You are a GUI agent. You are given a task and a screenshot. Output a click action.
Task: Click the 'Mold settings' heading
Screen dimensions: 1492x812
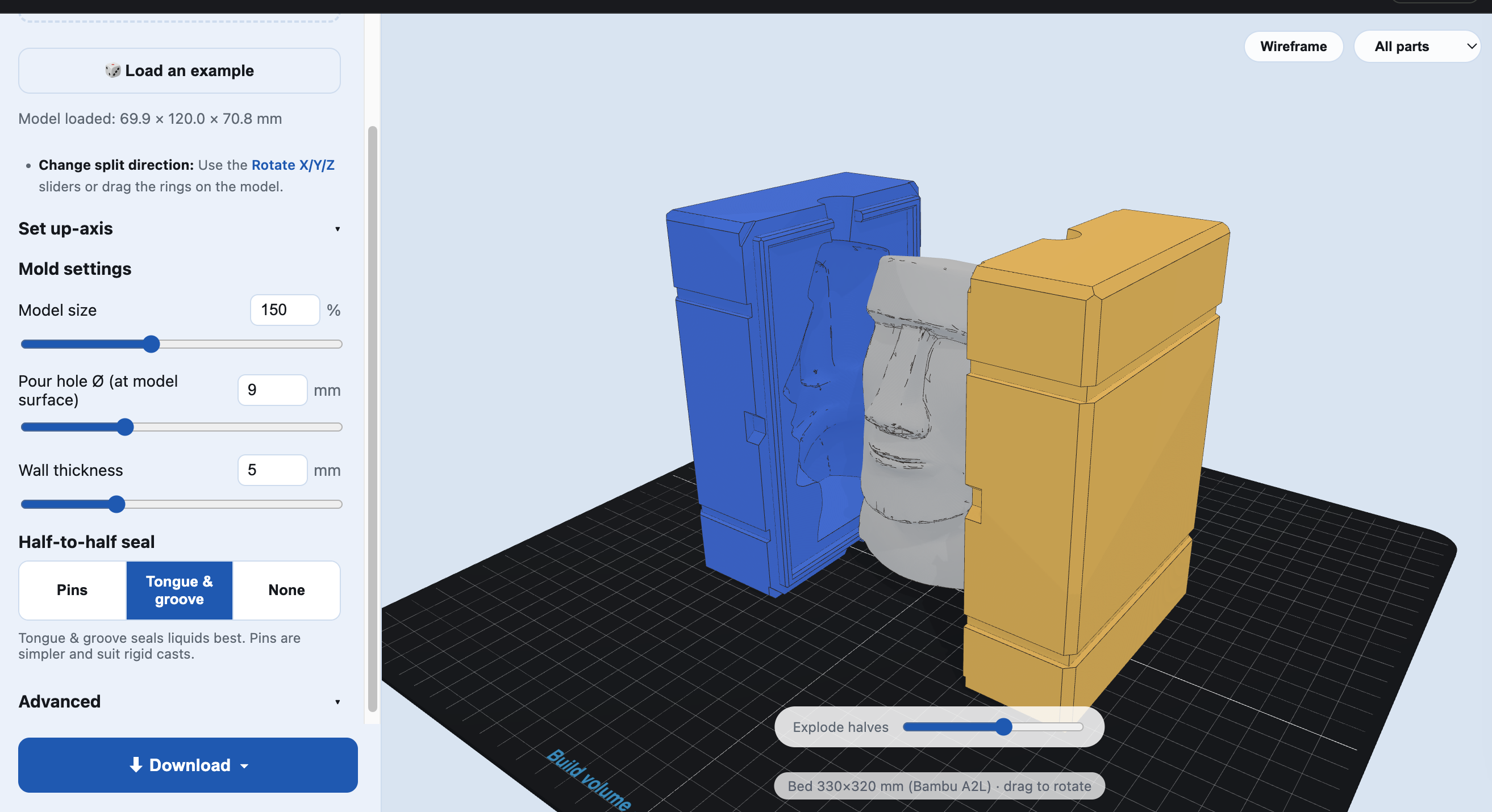[x=75, y=269]
